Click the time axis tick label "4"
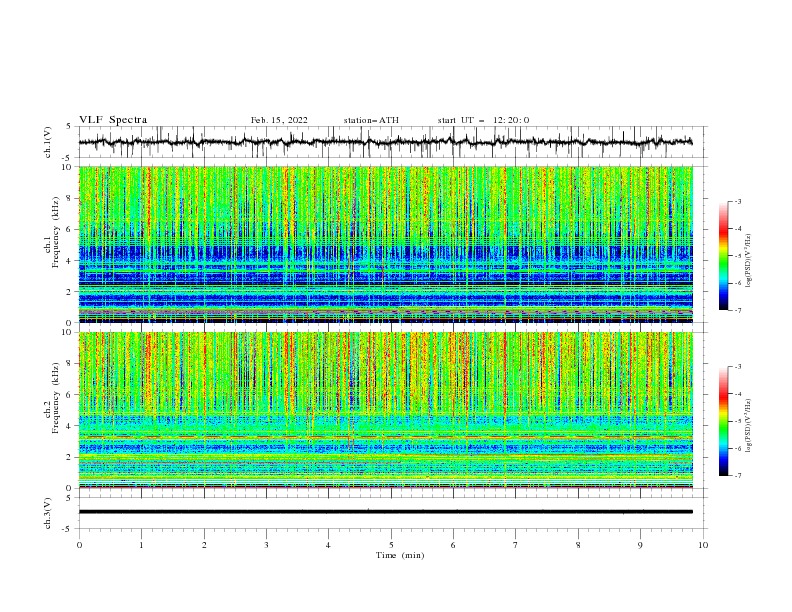Image resolution: width=792 pixels, height=612 pixels. [x=328, y=545]
